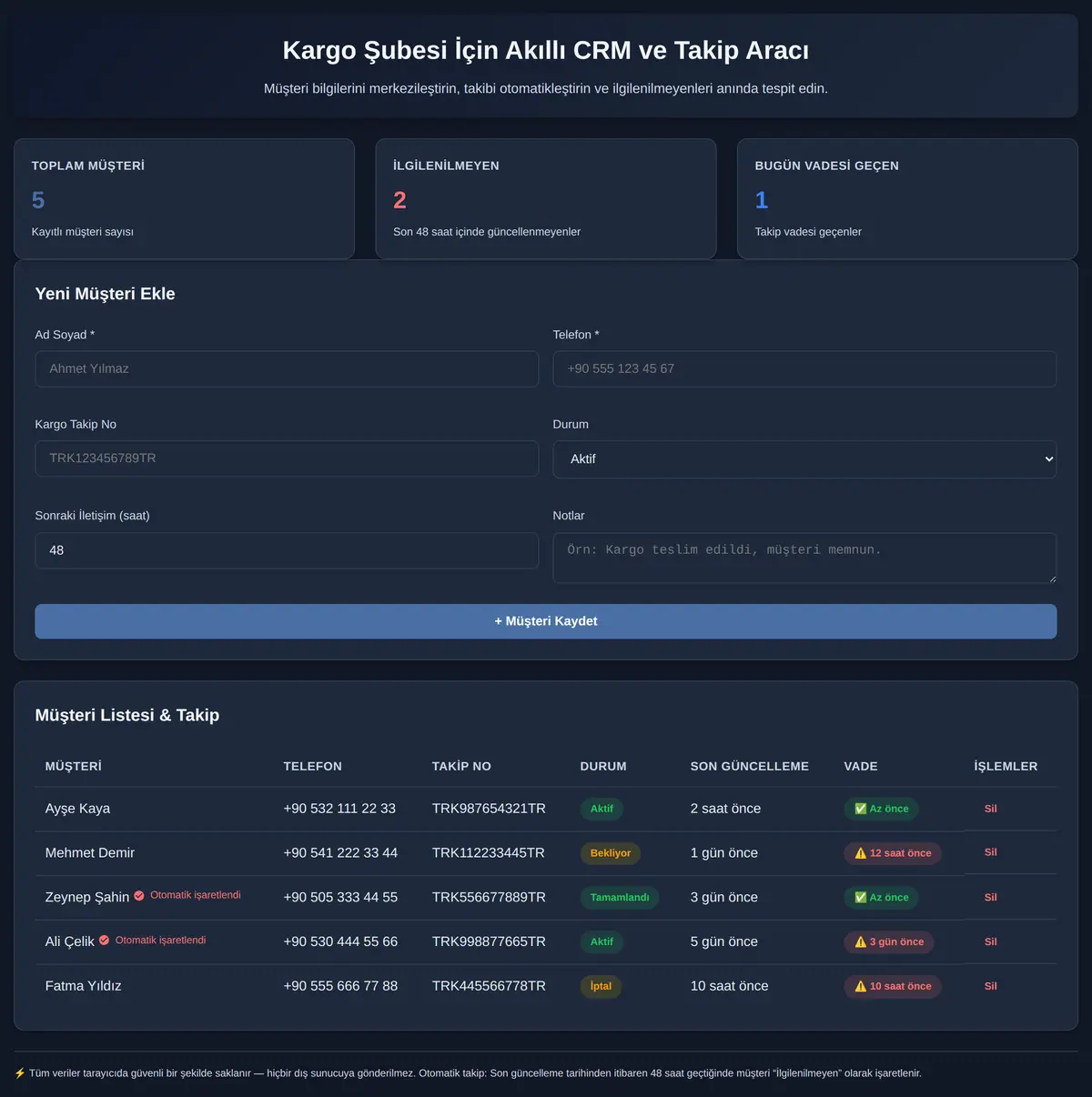Focus the Kargo Takip No field
The height and width of the screenshot is (1097, 1092).
coord(287,458)
